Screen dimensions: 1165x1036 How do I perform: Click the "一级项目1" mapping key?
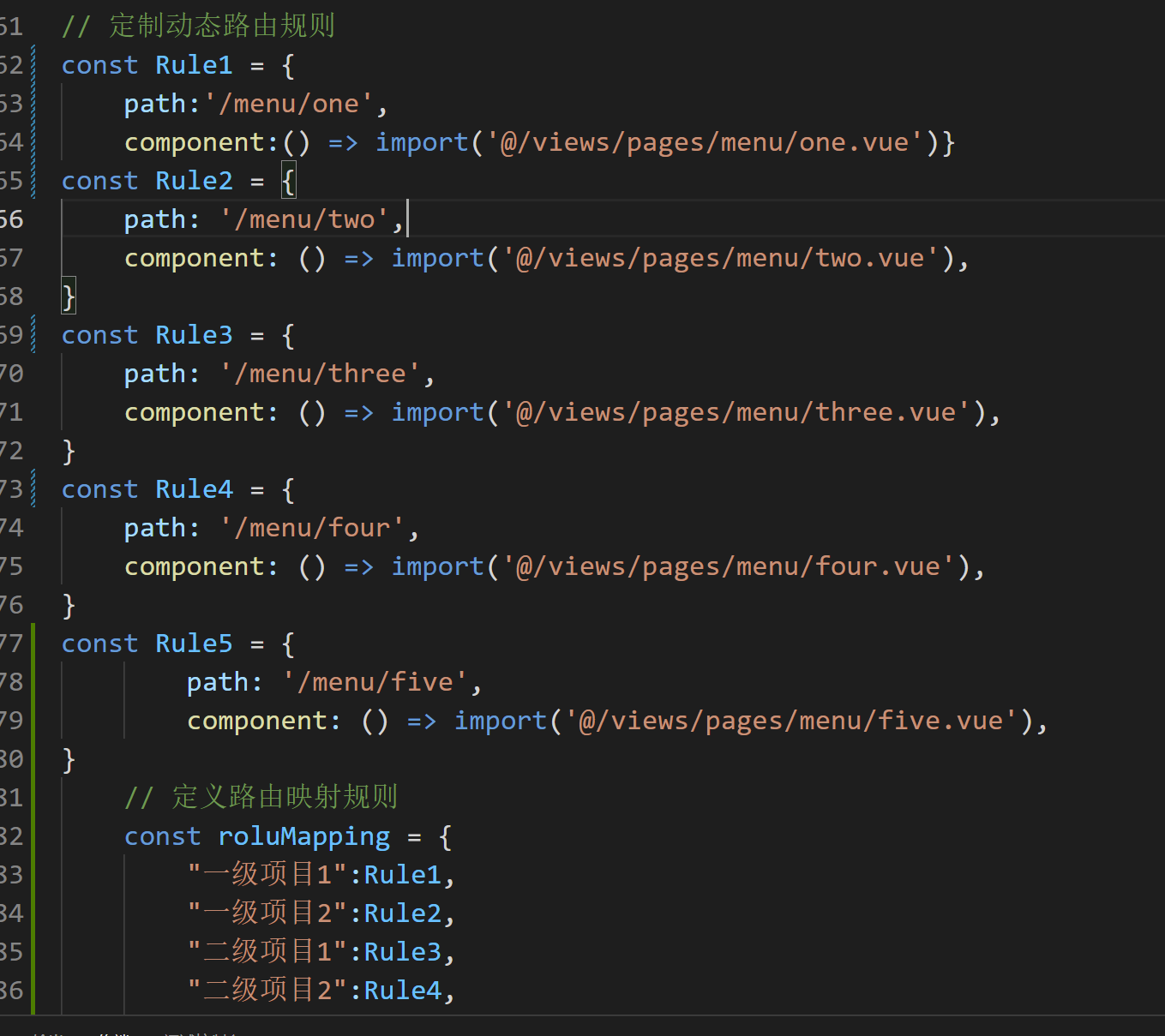click(x=267, y=875)
